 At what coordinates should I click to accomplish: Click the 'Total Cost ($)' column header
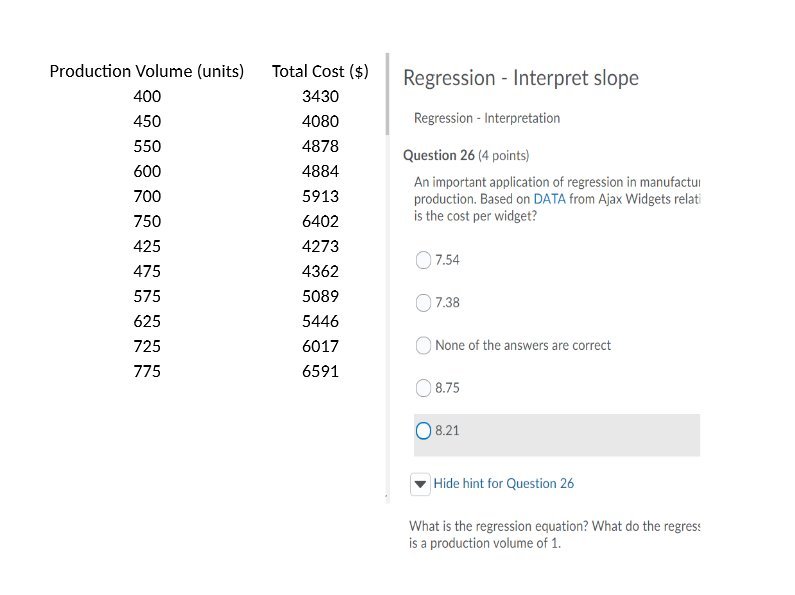(x=320, y=71)
